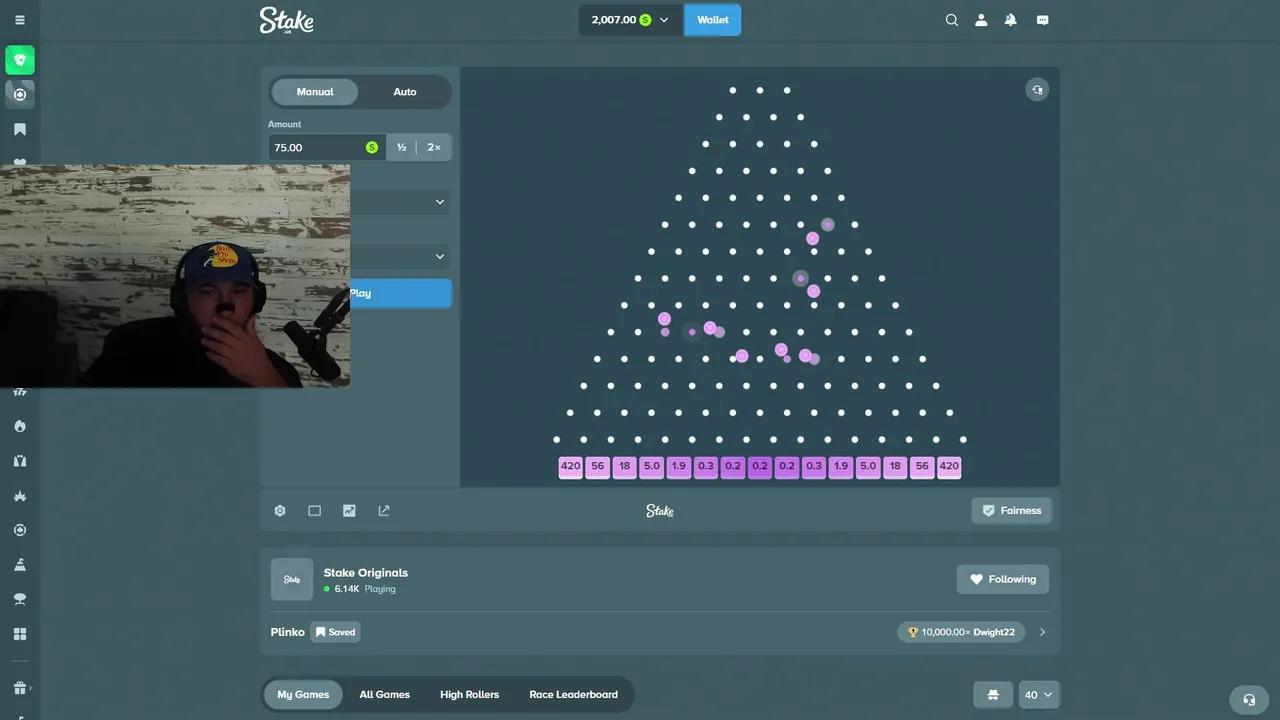
Task: Click the 2,007.00 balance amount
Action: click(x=614, y=20)
